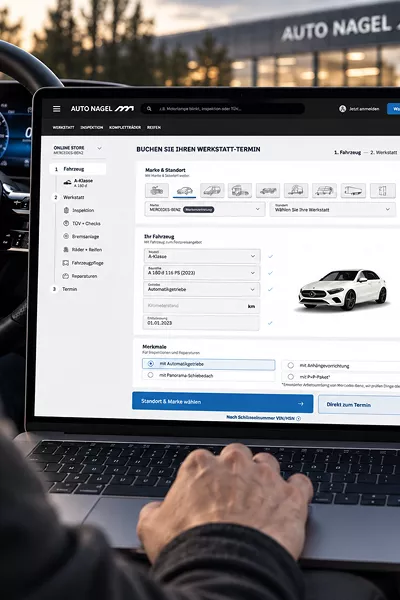Select 'Reparaturen' in the sidebar
The height and width of the screenshot is (600, 400).
pyautogui.click(x=84, y=276)
